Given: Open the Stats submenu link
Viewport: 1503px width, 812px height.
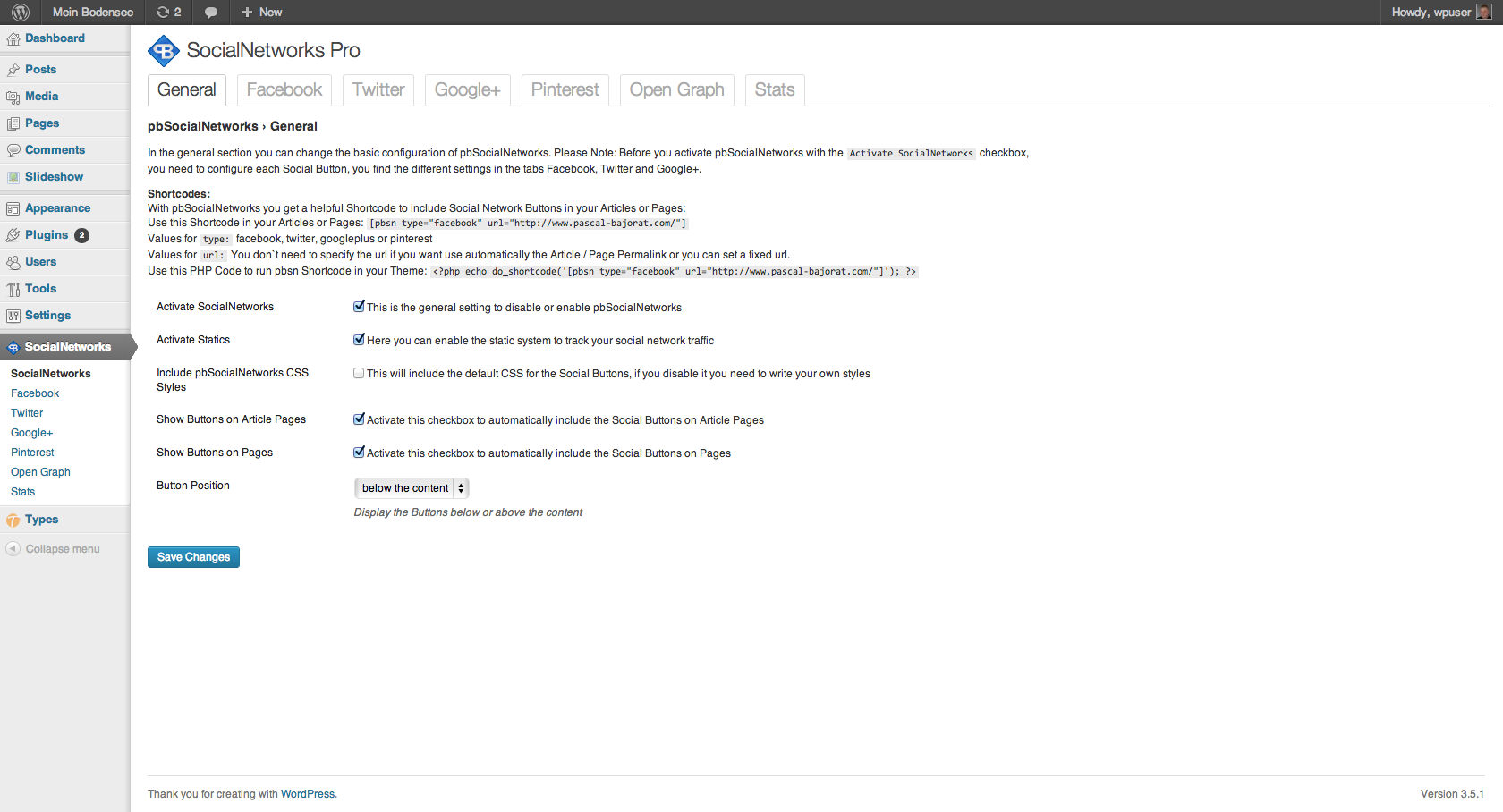Looking at the screenshot, I should tap(23, 492).
